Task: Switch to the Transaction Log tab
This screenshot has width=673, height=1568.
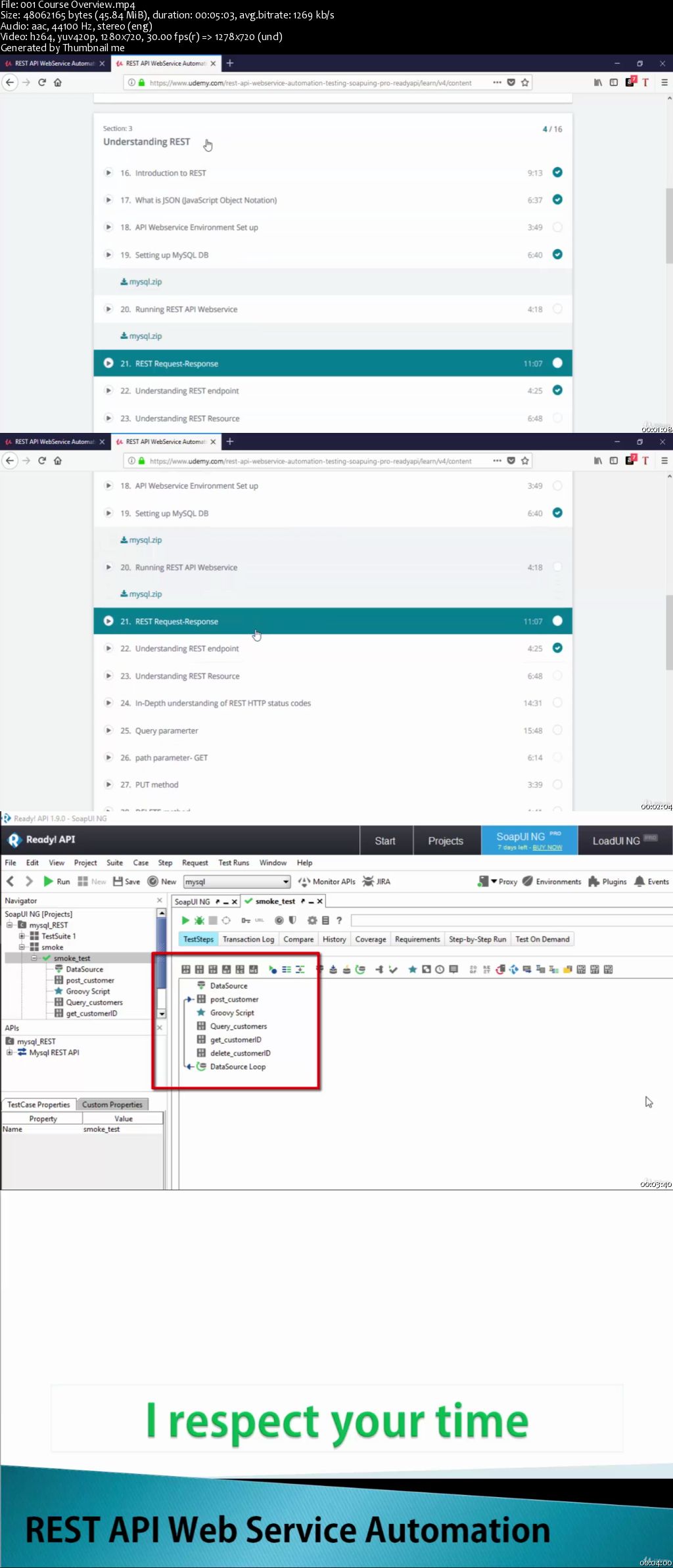Action: [248, 939]
